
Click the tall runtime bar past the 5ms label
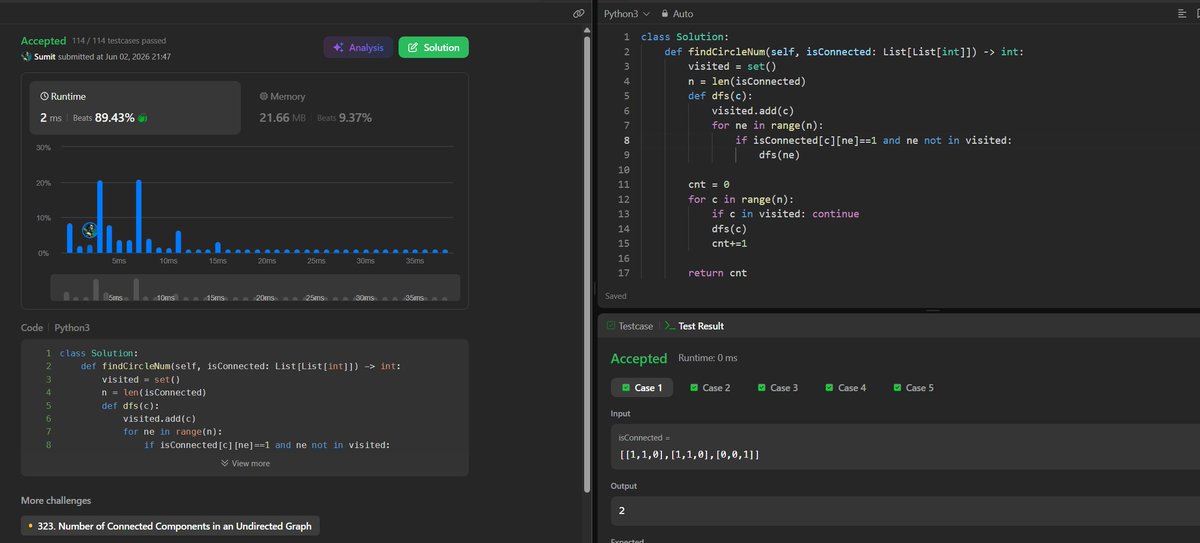coord(139,216)
